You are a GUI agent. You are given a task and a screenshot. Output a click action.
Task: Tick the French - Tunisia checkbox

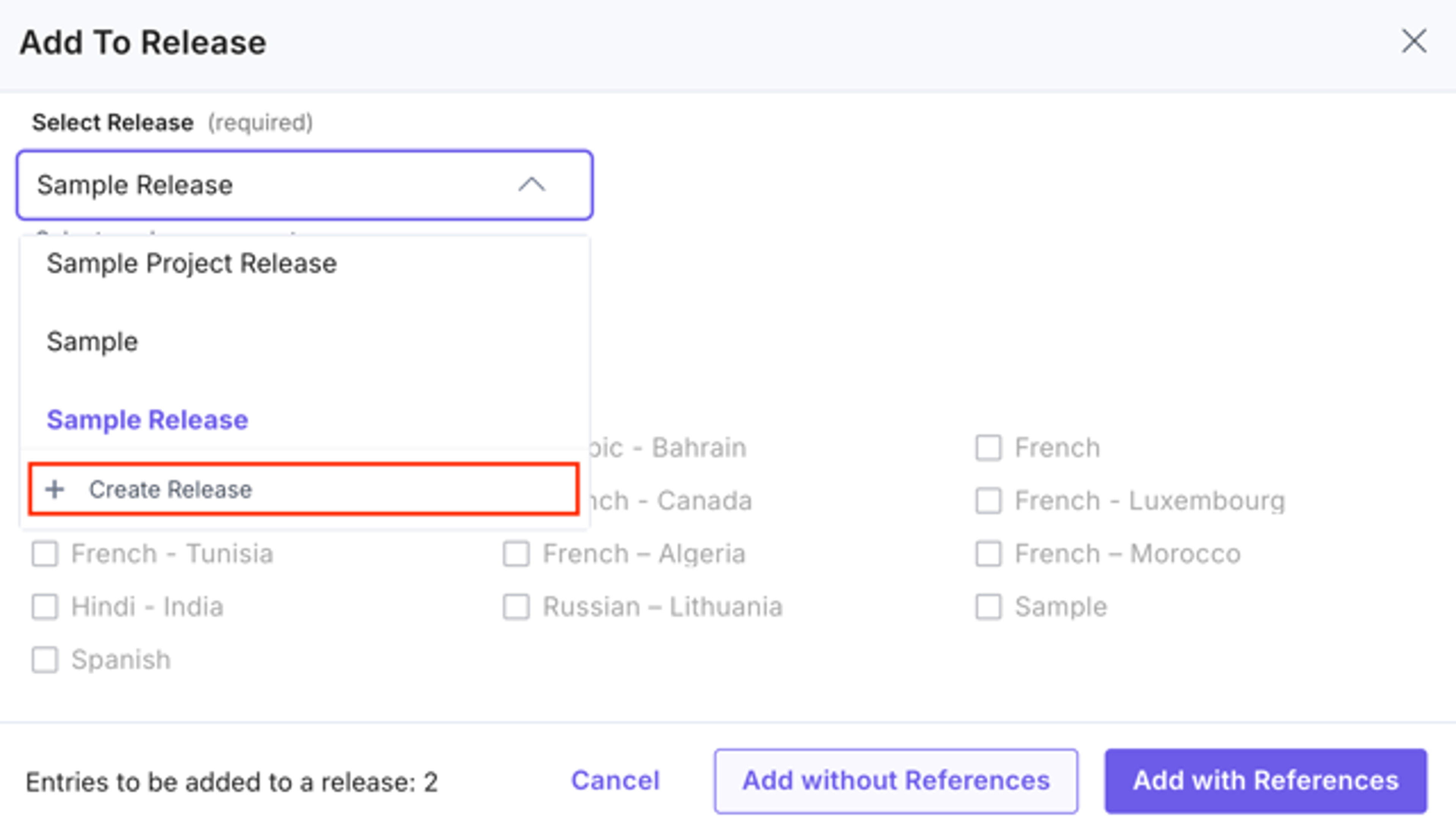(x=45, y=553)
